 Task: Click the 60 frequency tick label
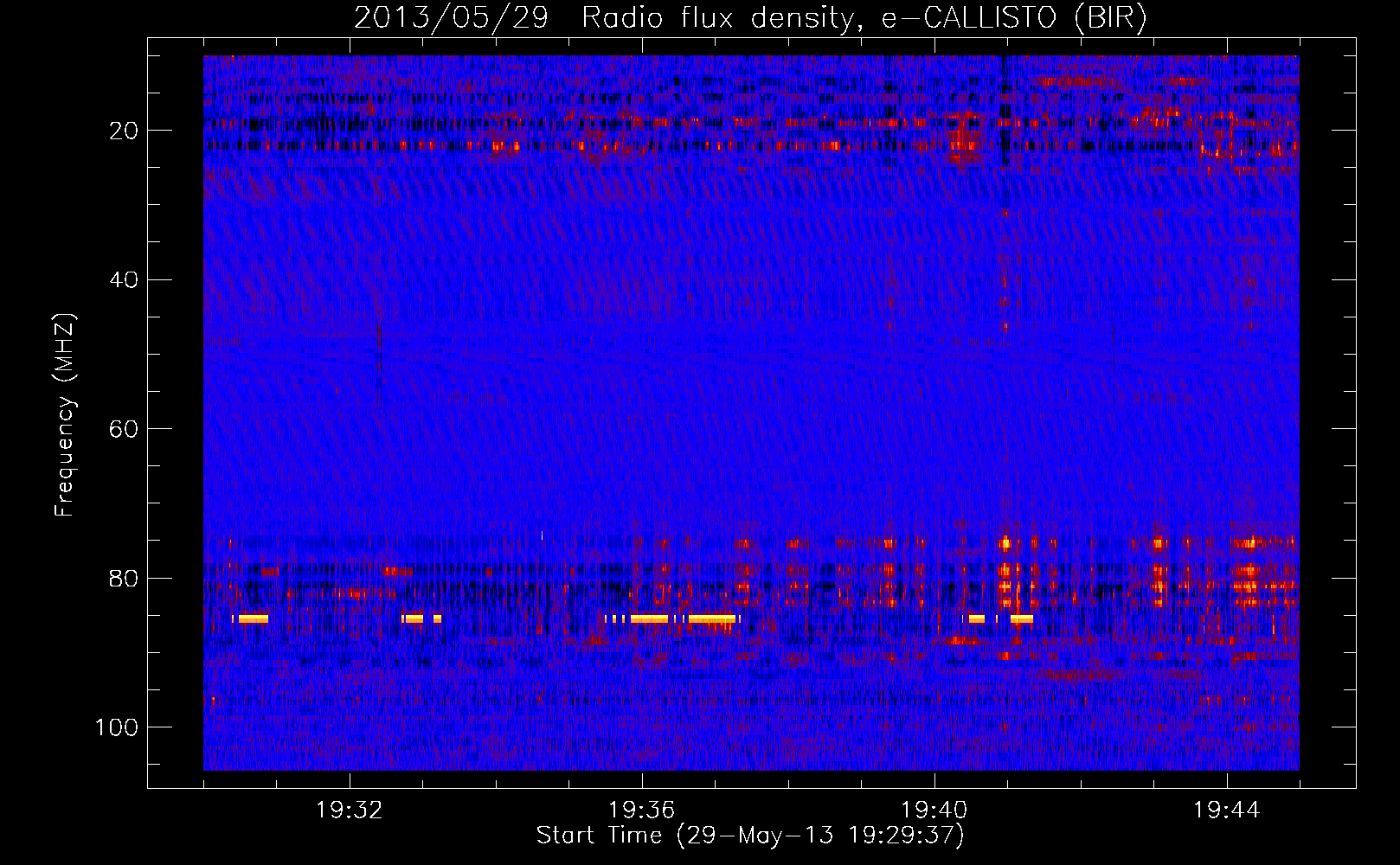[x=125, y=429]
